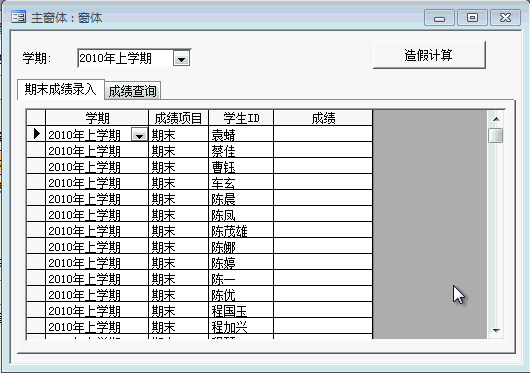Click student name 陈婷
The width and height of the screenshot is (530, 373).
coord(223,263)
